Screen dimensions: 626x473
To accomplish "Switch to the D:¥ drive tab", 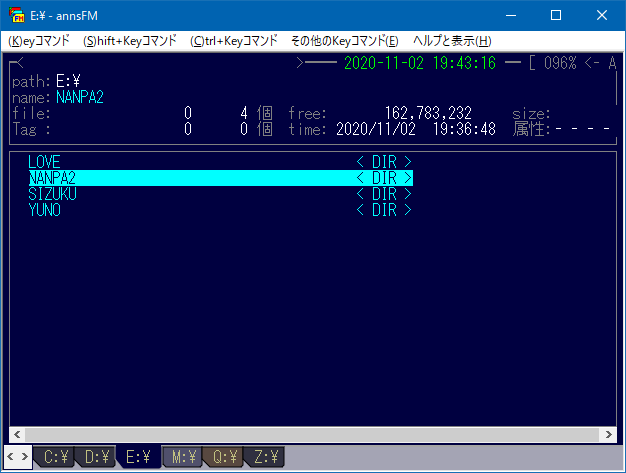I will pos(96,457).
